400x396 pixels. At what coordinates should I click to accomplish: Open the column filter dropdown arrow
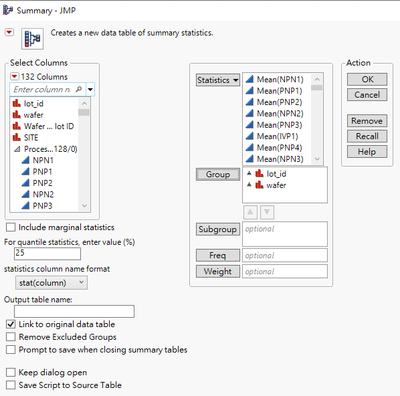click(90, 90)
